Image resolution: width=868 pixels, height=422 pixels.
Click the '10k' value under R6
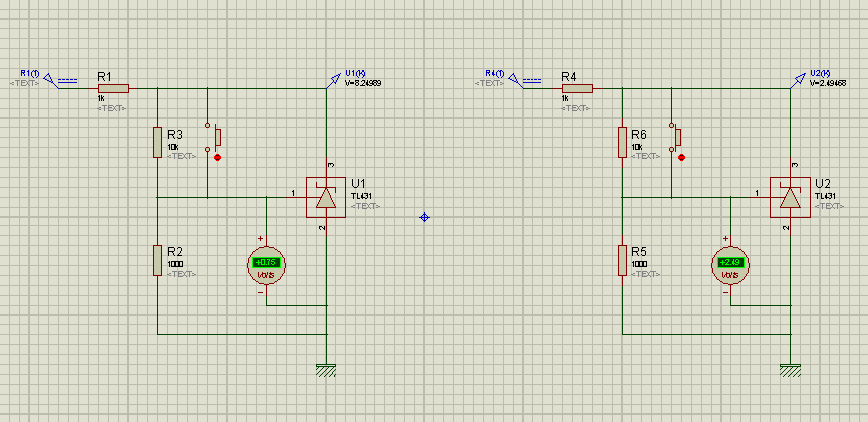point(637,148)
